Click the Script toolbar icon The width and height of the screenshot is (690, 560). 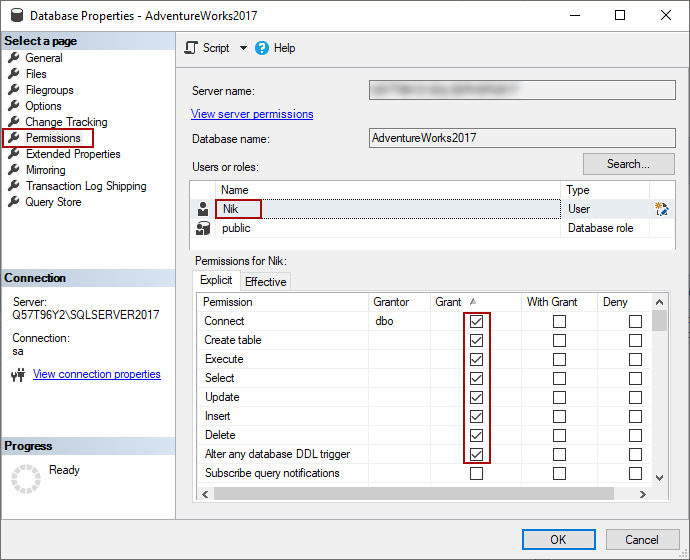(x=192, y=48)
